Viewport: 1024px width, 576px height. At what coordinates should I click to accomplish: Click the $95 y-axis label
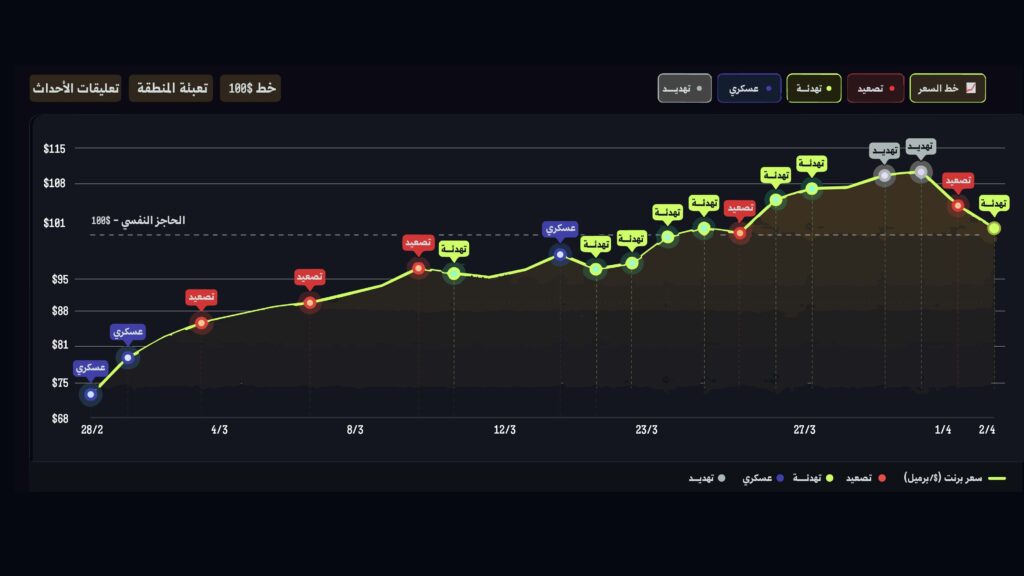tap(59, 280)
